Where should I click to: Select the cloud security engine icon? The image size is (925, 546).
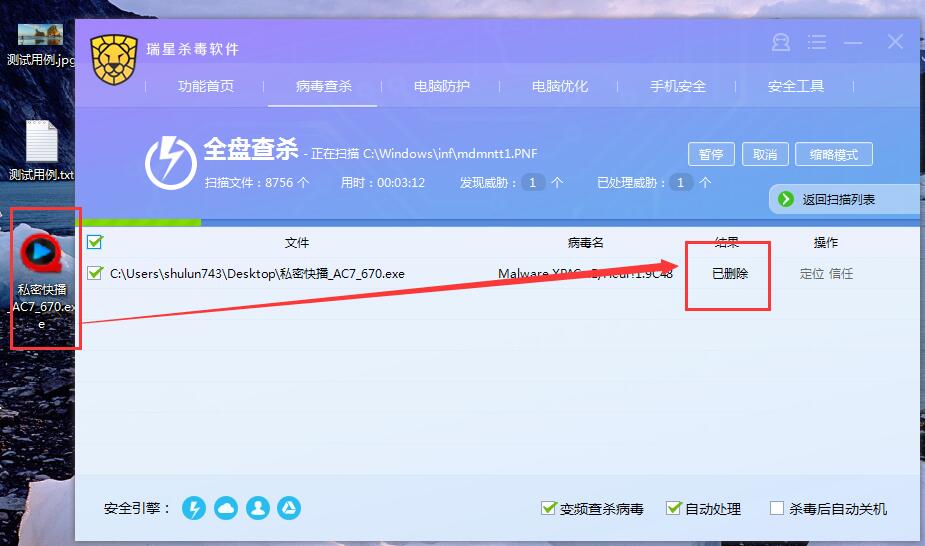point(226,508)
